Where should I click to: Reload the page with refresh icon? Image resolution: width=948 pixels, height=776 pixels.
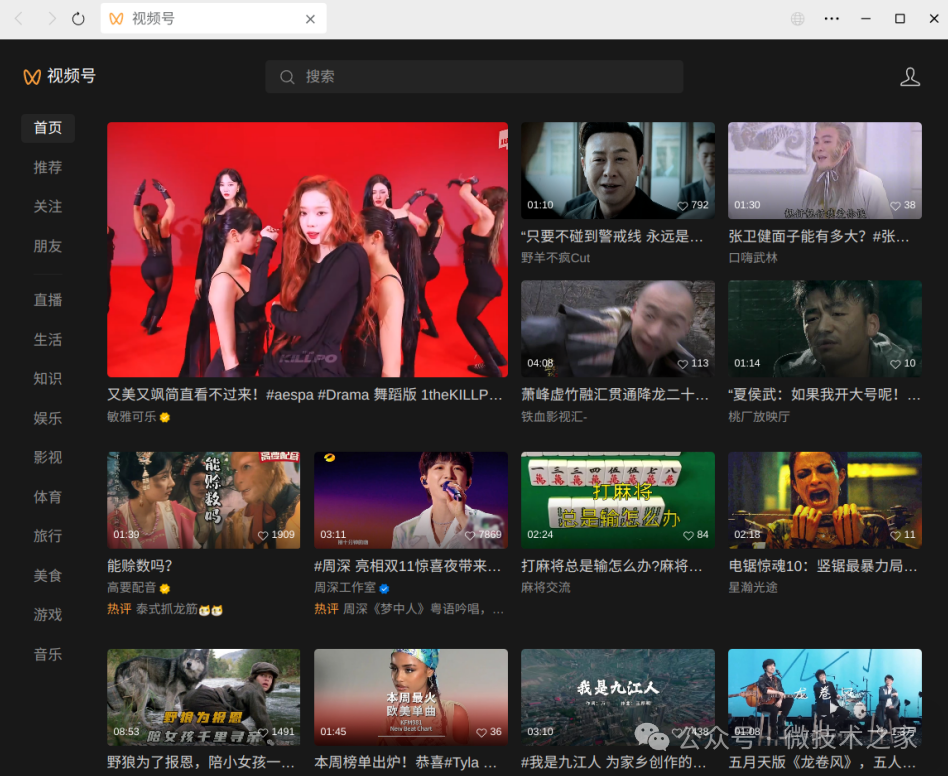tap(78, 19)
